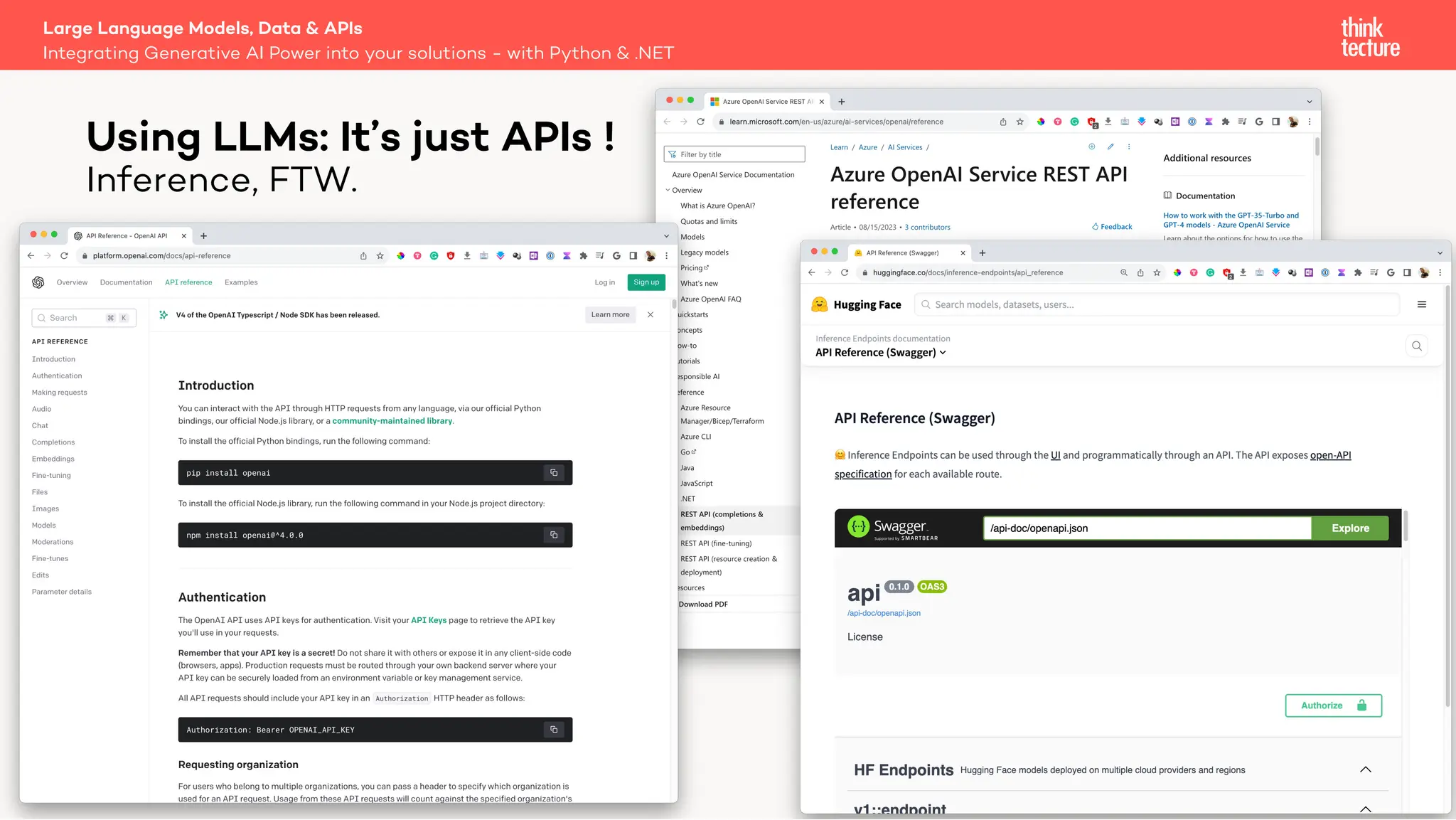This screenshot has height=820, width=1456.
Task: Select the API Reference (Swagger) browser tab
Action: 910,253
